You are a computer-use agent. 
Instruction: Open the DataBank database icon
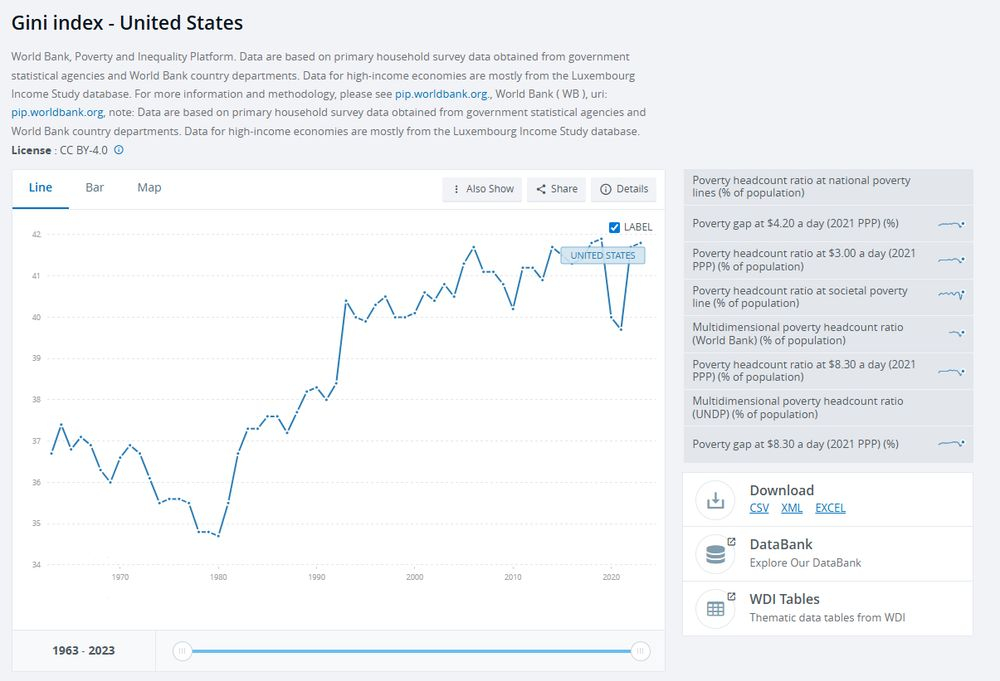point(715,554)
